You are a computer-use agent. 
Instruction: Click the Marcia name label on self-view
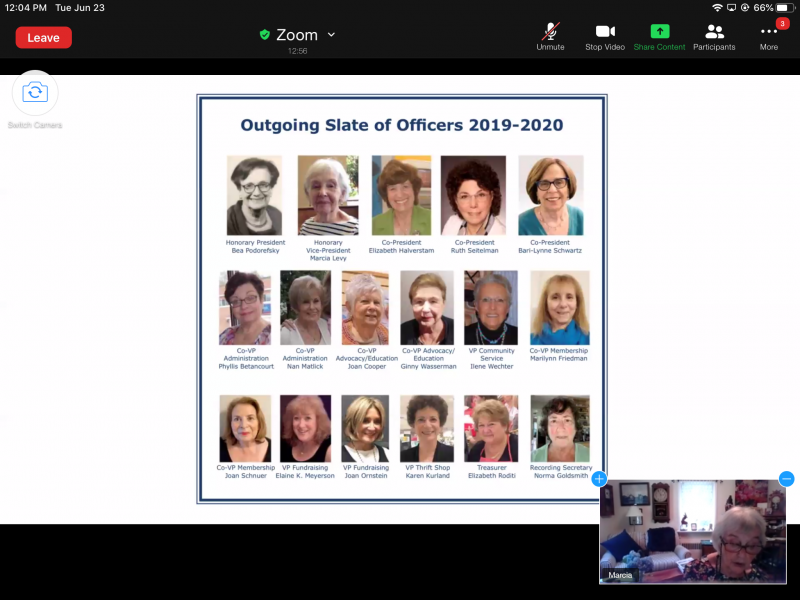coord(620,575)
